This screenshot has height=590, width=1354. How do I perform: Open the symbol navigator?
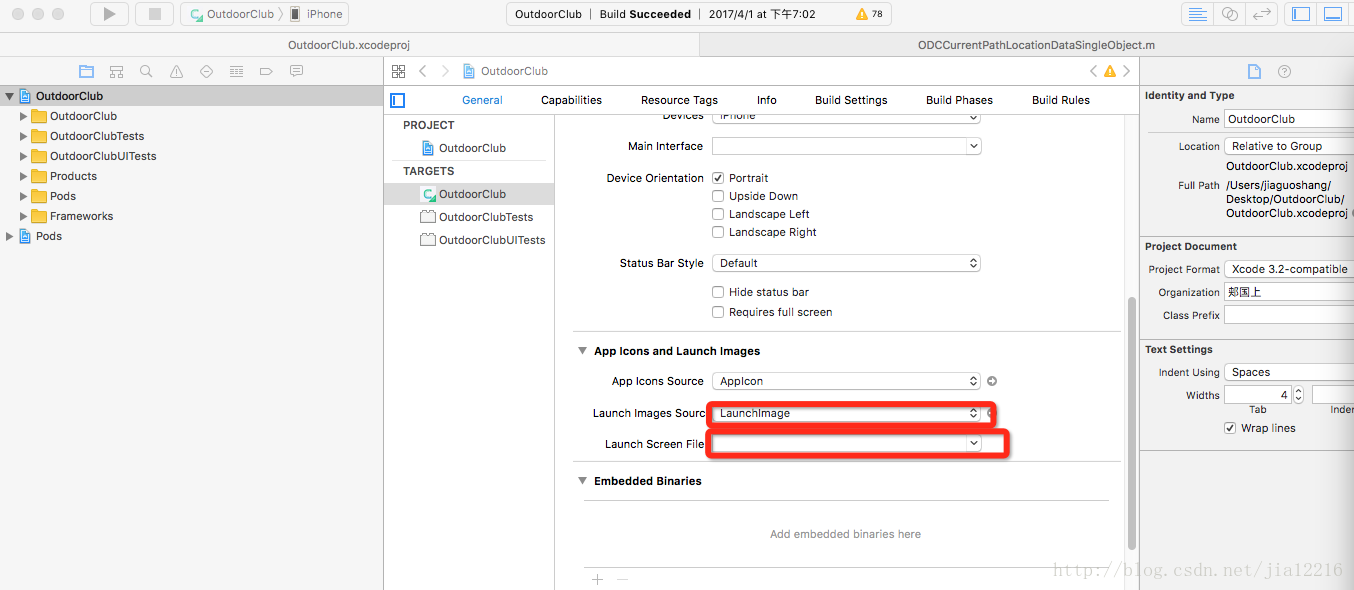coord(117,71)
